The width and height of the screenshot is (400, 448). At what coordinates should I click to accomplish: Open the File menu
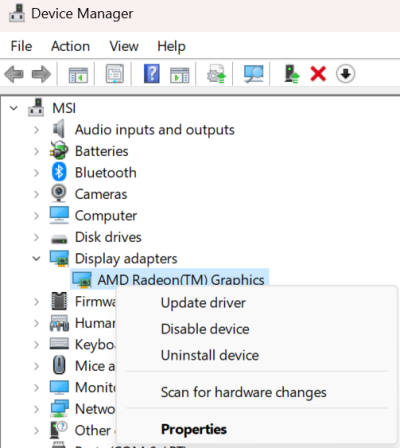pos(21,46)
